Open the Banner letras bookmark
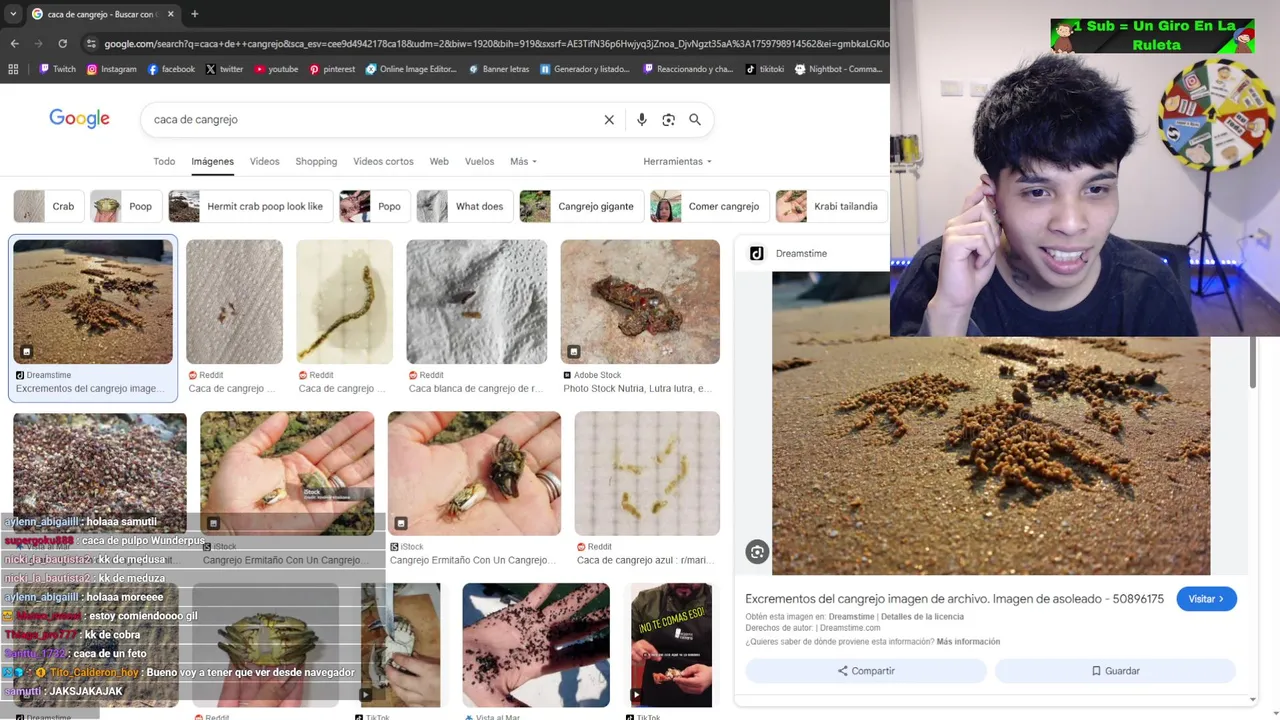Viewport: 1280px width, 720px height. click(498, 69)
